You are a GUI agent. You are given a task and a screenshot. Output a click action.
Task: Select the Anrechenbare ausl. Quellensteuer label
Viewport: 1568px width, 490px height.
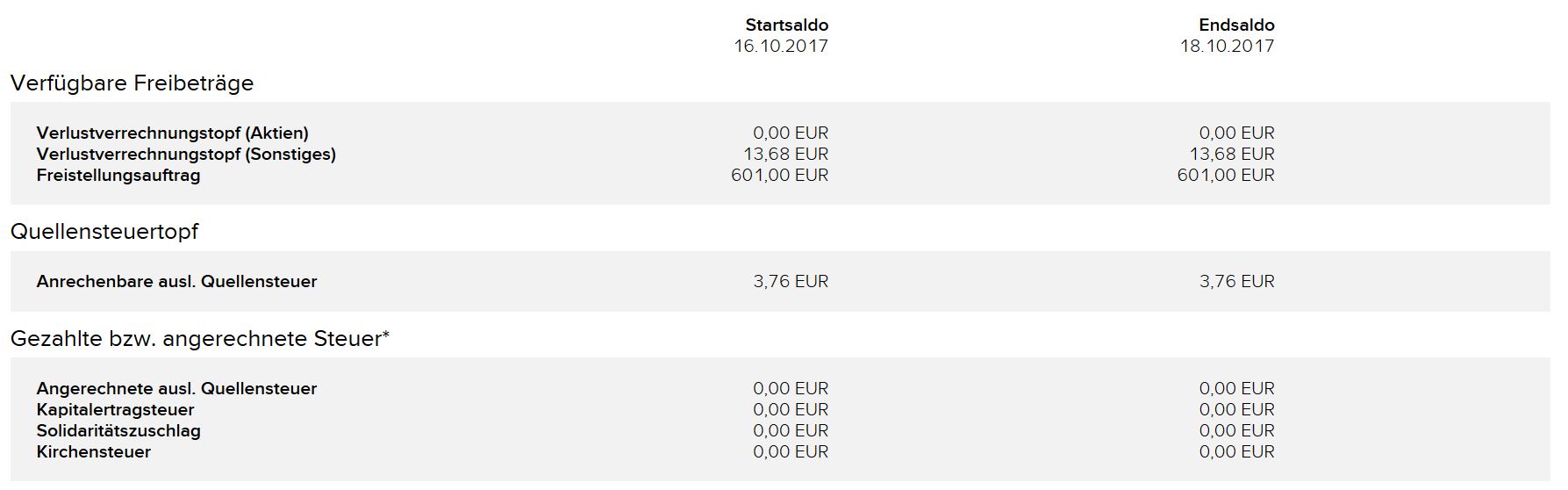pos(176,282)
